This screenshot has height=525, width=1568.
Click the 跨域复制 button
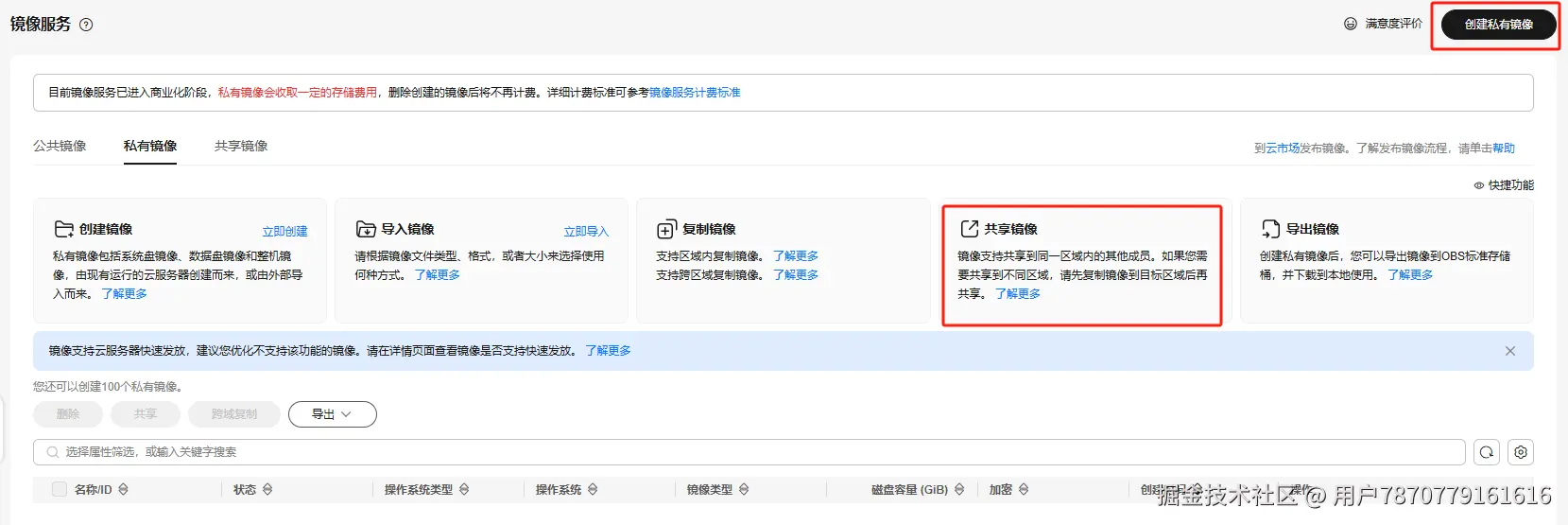pos(234,414)
